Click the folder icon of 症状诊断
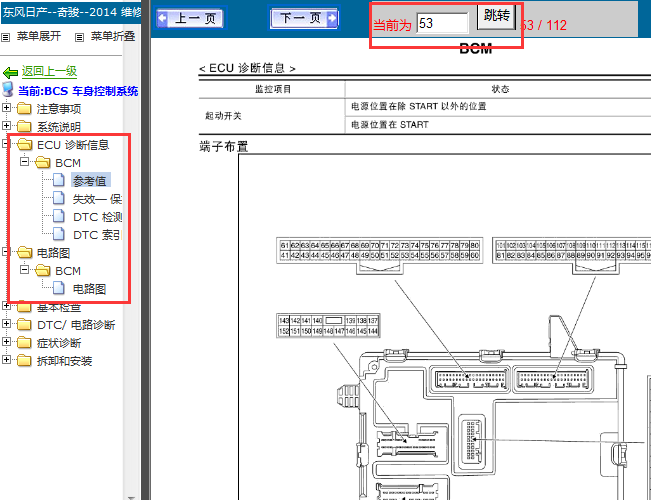This screenshot has width=651, height=500. 24,343
